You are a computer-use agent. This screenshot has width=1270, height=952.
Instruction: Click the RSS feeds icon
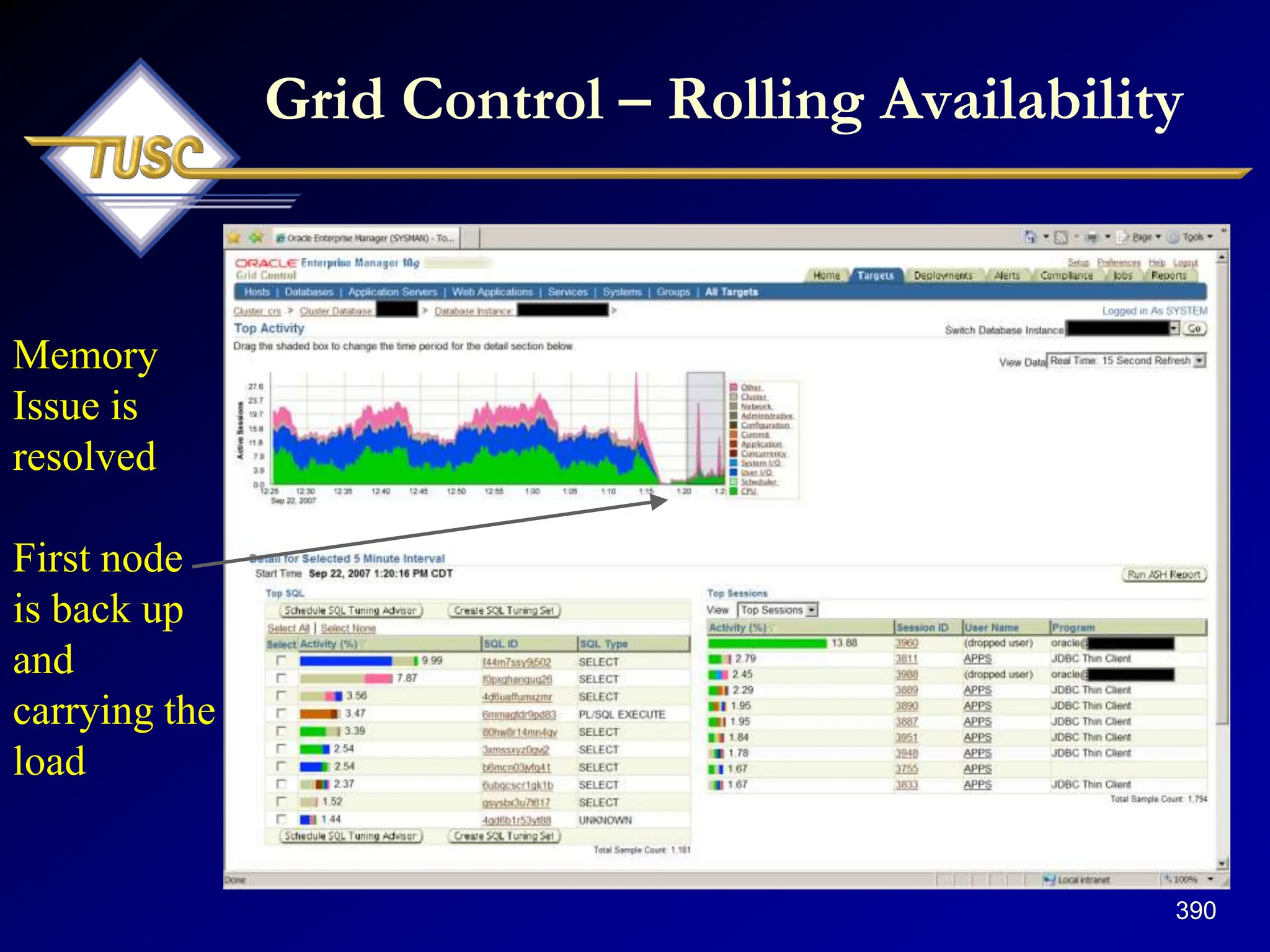click(x=1061, y=237)
